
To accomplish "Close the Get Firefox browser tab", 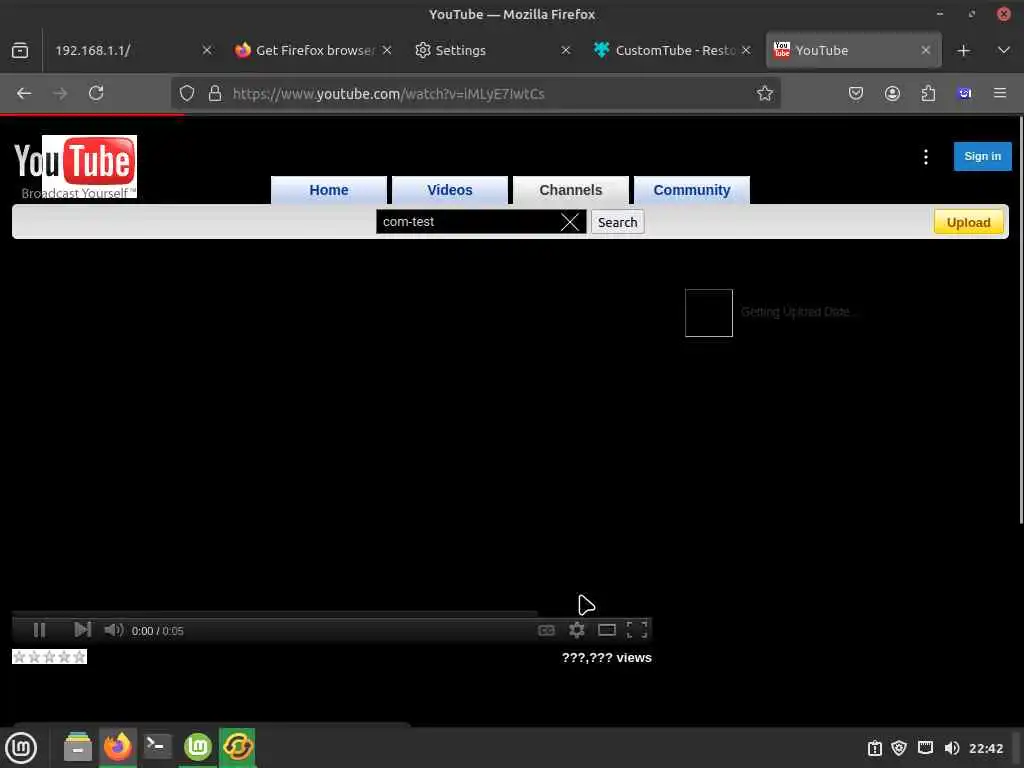I will coord(387,50).
